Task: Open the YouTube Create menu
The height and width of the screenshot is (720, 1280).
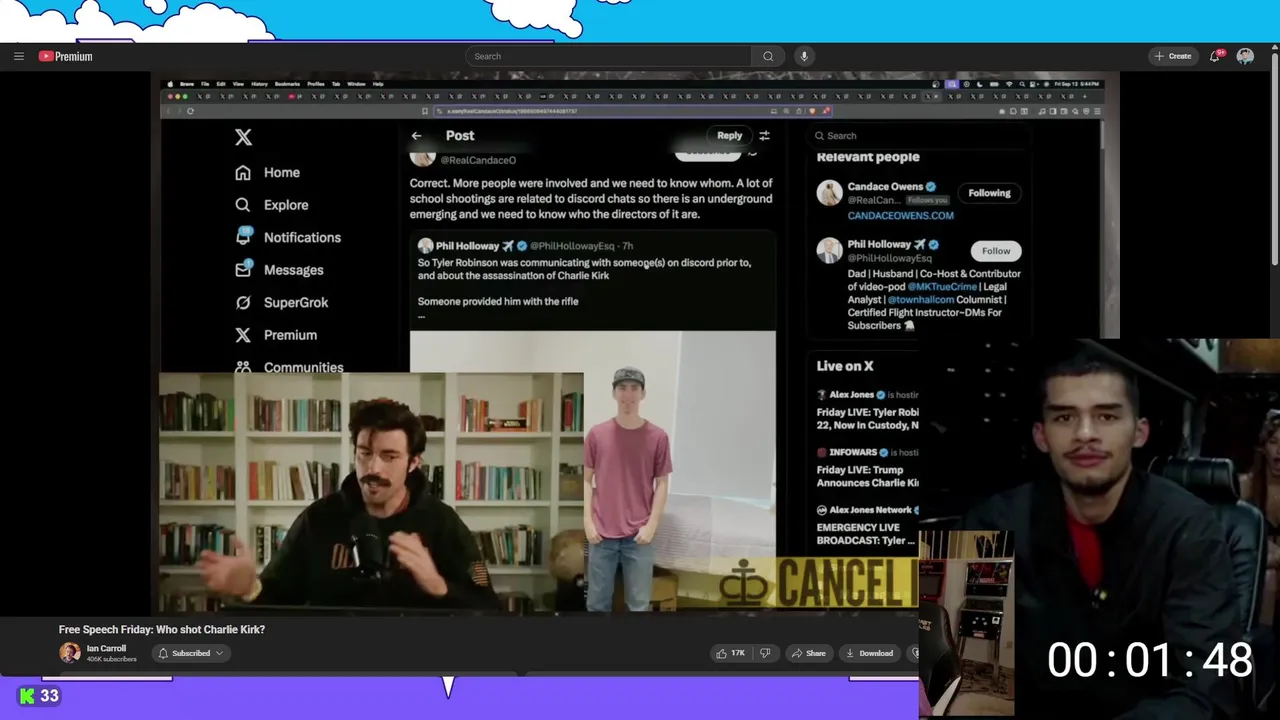Action: (x=1173, y=56)
